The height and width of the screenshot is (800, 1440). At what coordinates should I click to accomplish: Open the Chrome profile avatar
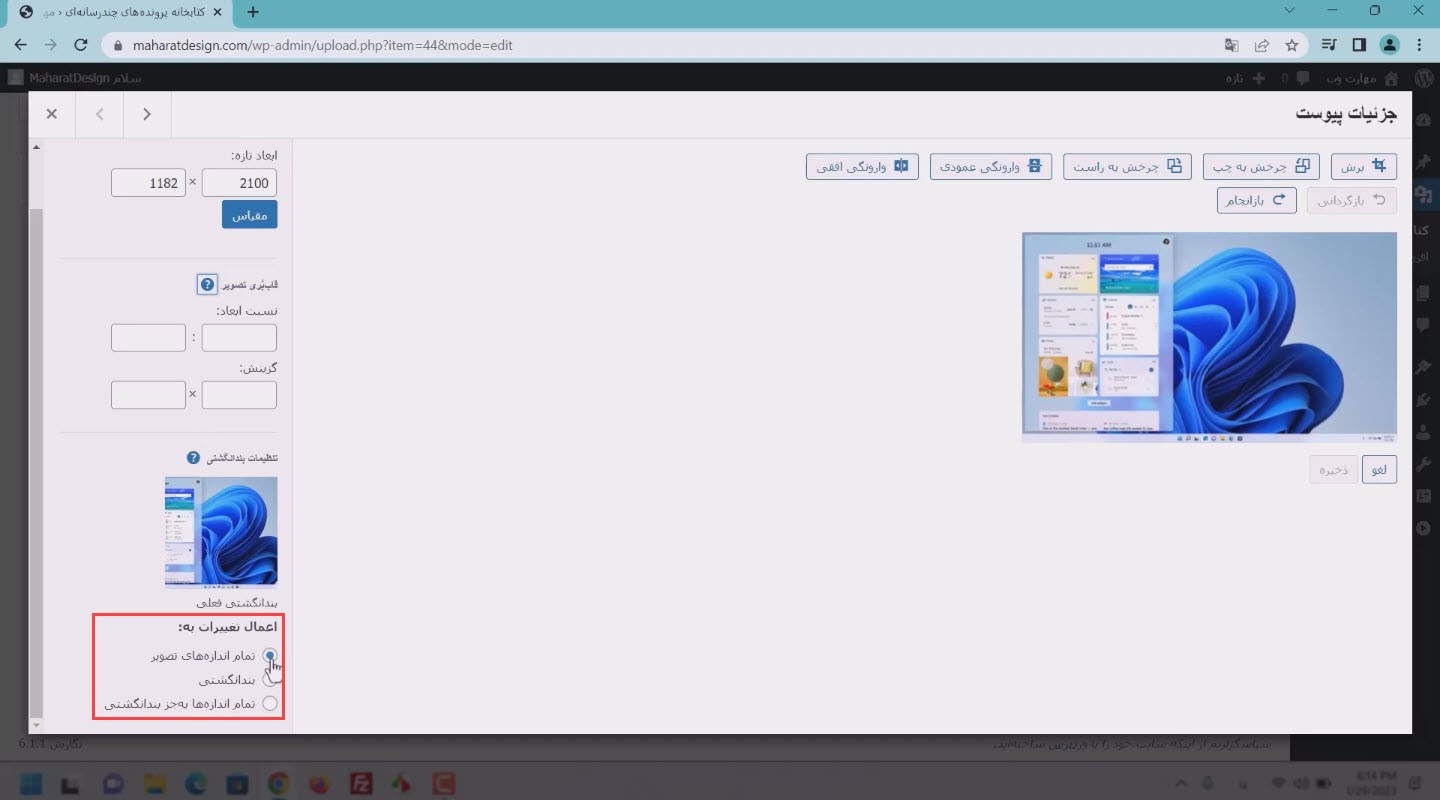(x=1390, y=45)
